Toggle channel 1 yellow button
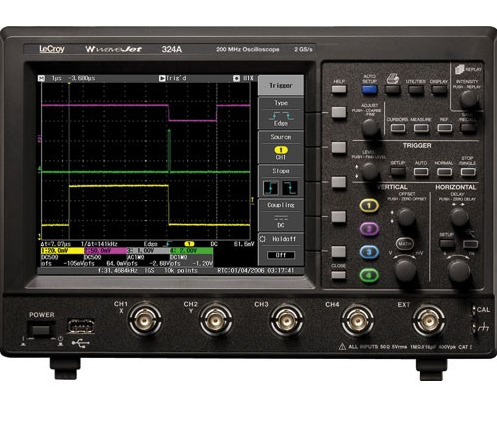Screen dimensions: 497x422 pos(369,206)
